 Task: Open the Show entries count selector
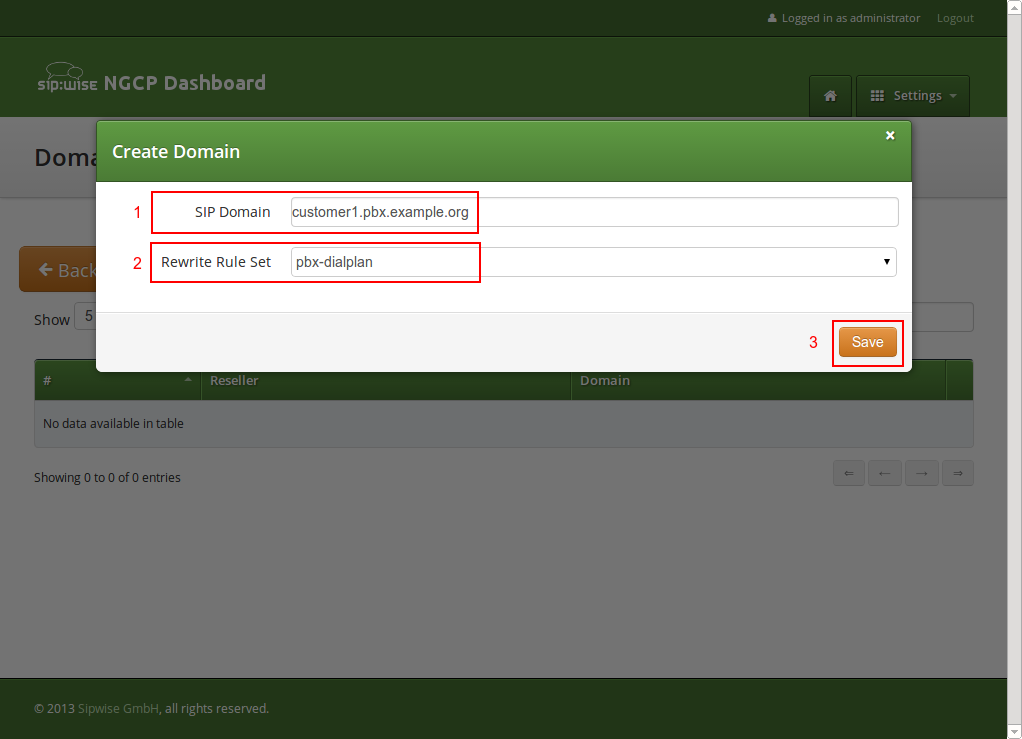click(88, 316)
